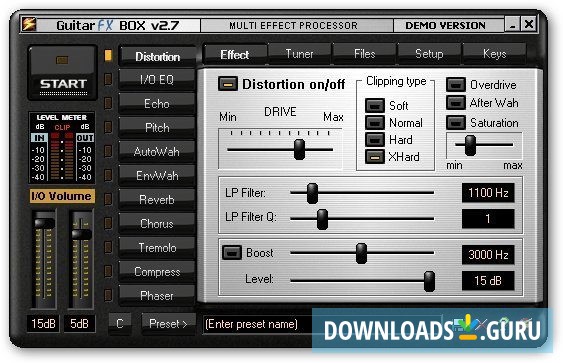Click the 3000 Hz Boost value
Image resolution: width=563 pixels, height=363 pixels.
click(488, 255)
